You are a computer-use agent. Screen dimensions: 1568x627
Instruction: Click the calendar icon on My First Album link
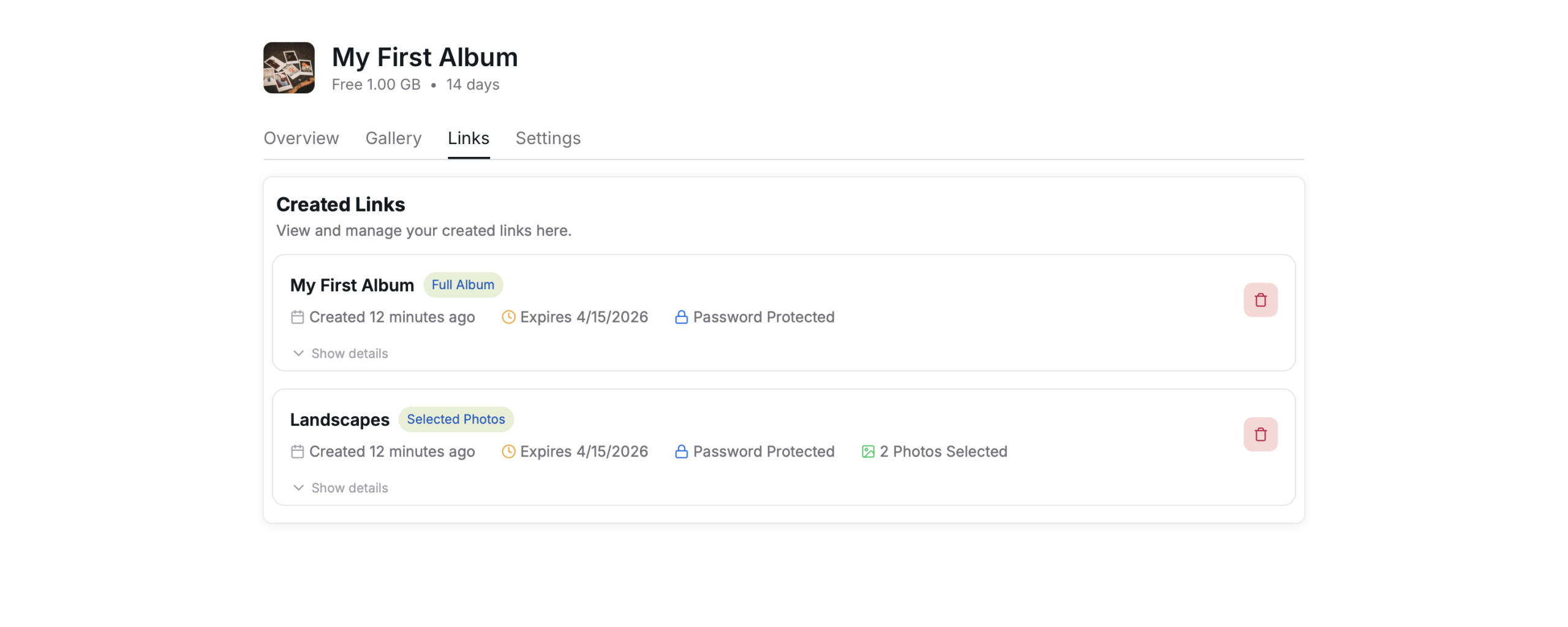[x=297, y=317]
